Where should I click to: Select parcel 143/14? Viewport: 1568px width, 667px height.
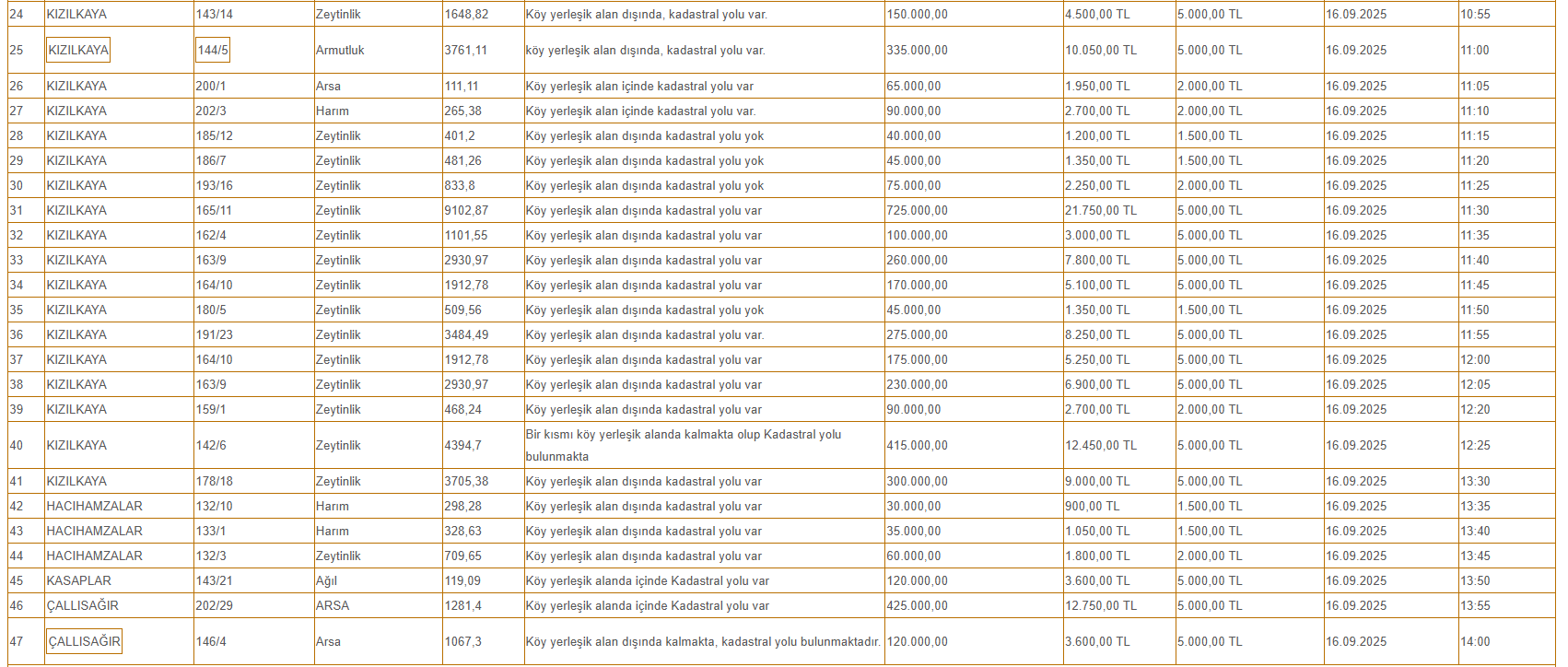(214, 14)
